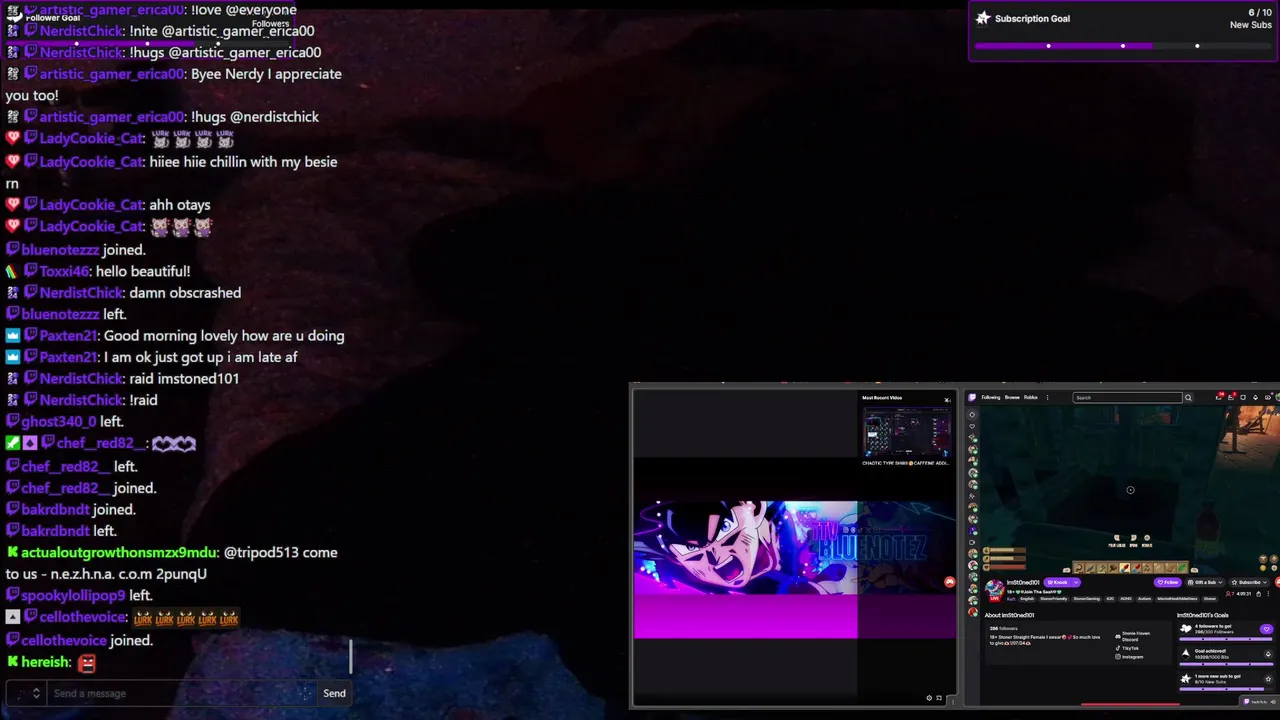Toggle theatre mode icon in offline player
The width and height of the screenshot is (1280, 720).
939,698
